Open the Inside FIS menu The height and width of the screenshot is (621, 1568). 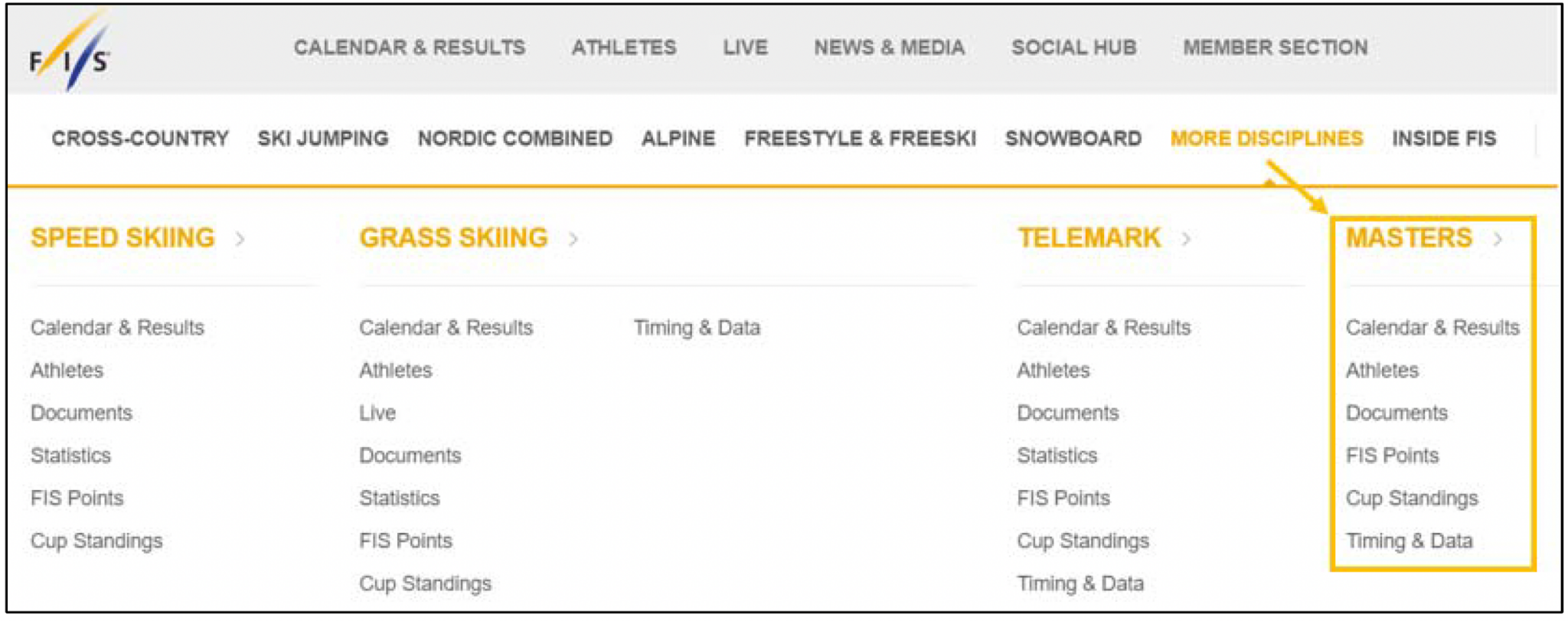[x=1445, y=138]
